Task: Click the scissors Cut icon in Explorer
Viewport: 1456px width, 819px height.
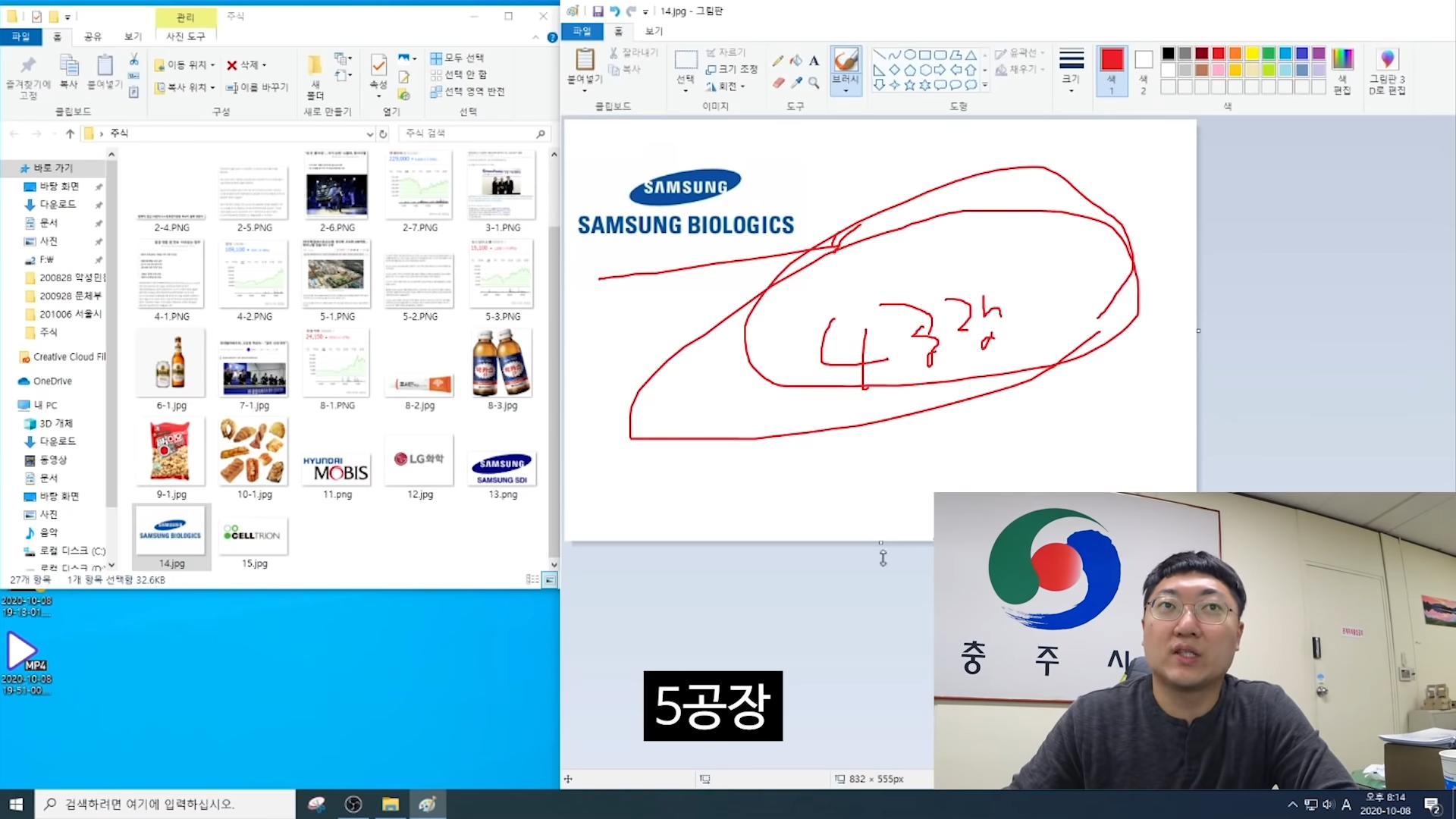Action: (x=133, y=59)
